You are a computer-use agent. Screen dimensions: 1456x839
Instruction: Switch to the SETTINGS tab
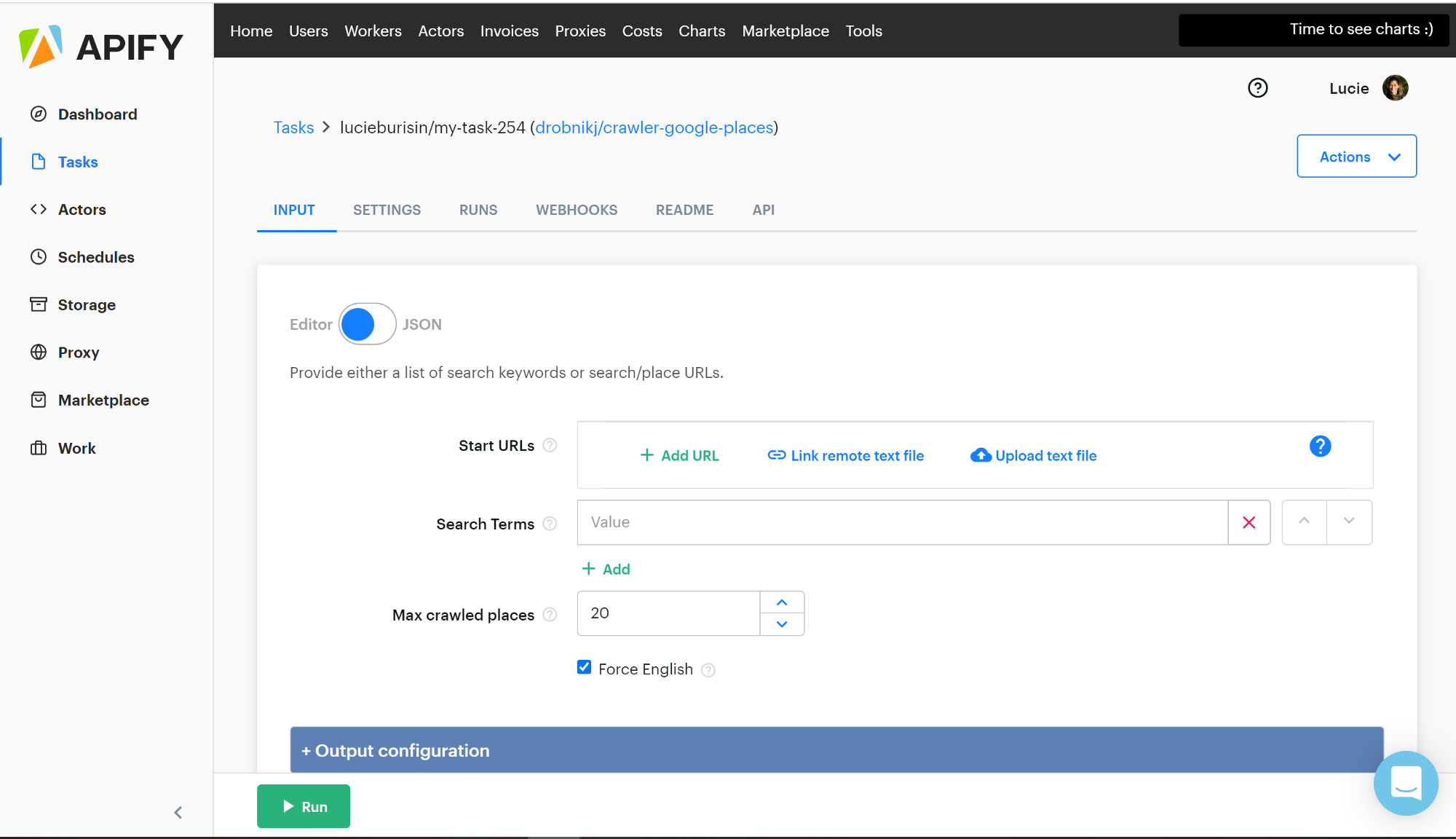tap(387, 210)
